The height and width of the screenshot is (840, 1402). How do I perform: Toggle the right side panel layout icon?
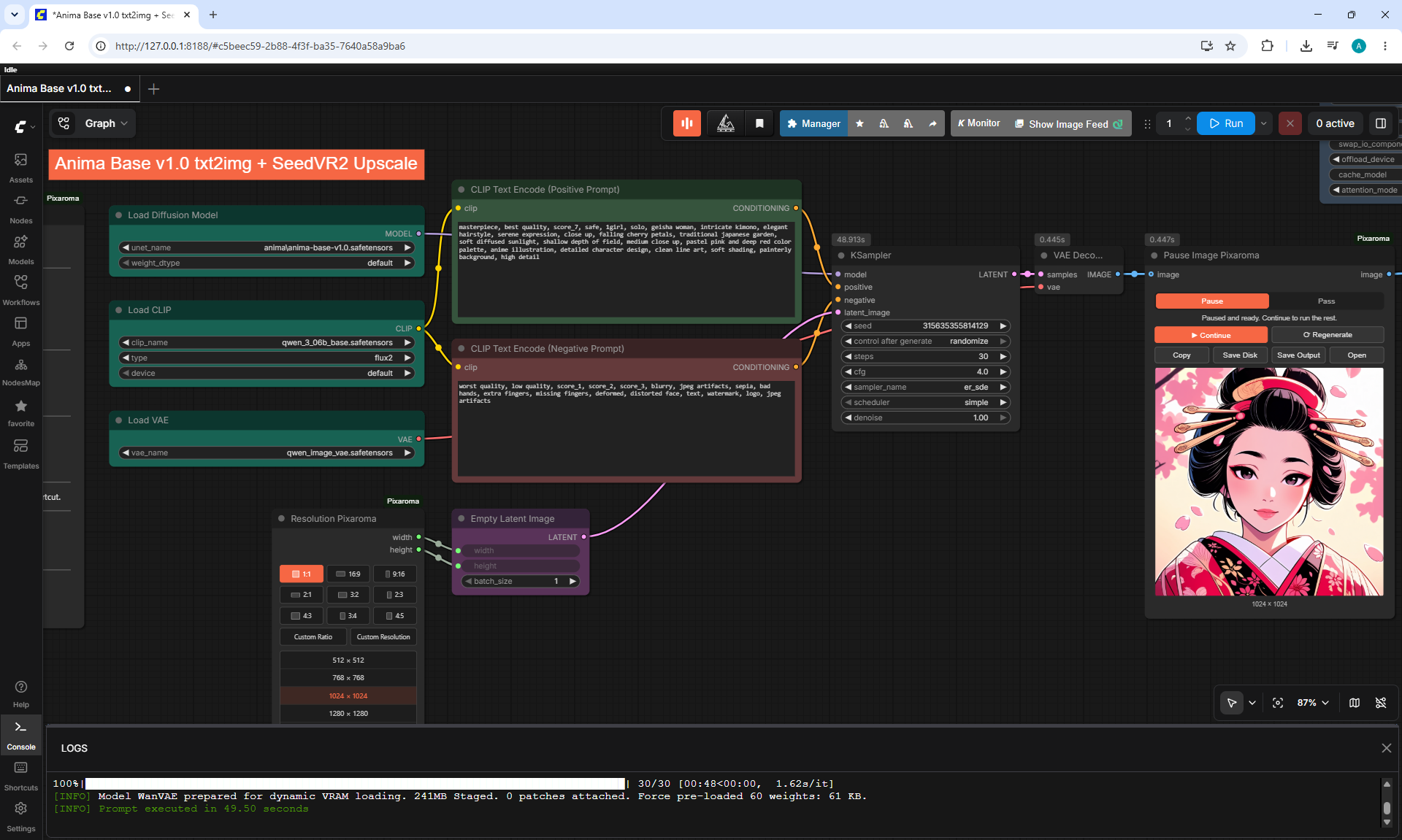[x=1381, y=123]
